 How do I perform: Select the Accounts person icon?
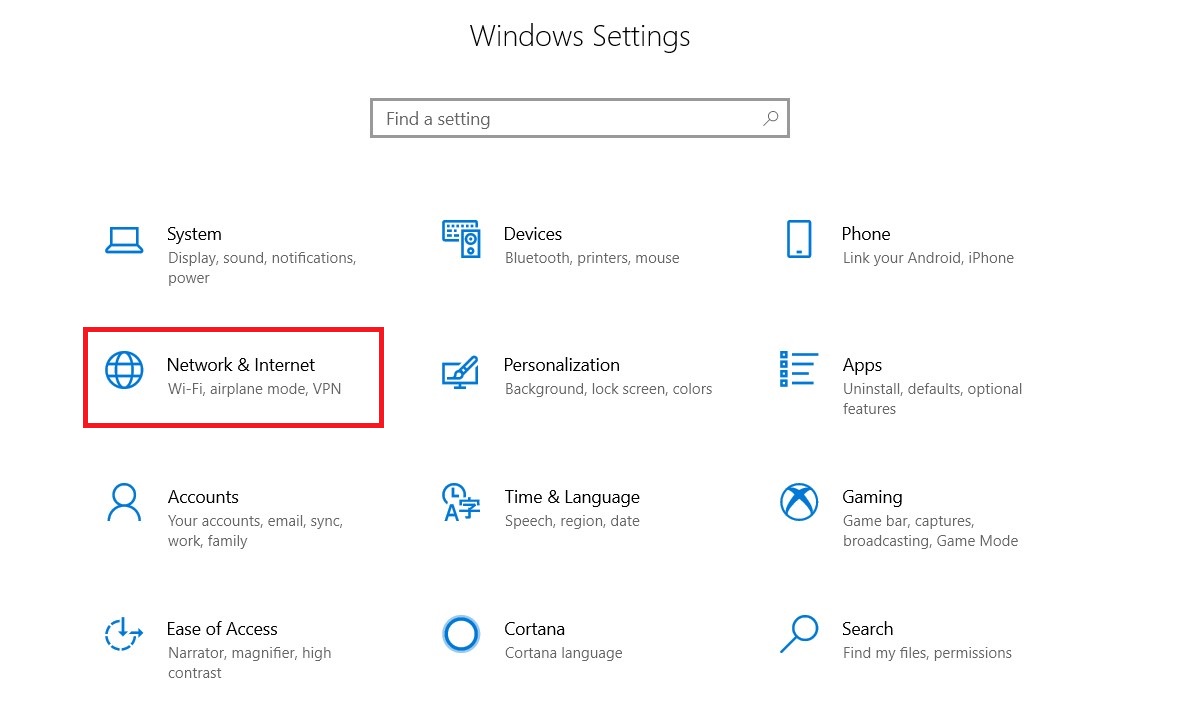coord(124,502)
